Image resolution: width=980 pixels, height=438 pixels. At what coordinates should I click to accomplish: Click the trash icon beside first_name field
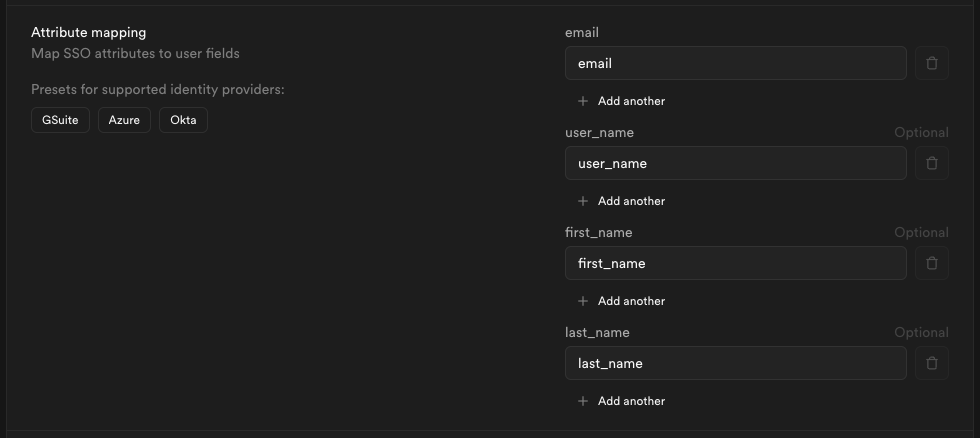pos(932,263)
